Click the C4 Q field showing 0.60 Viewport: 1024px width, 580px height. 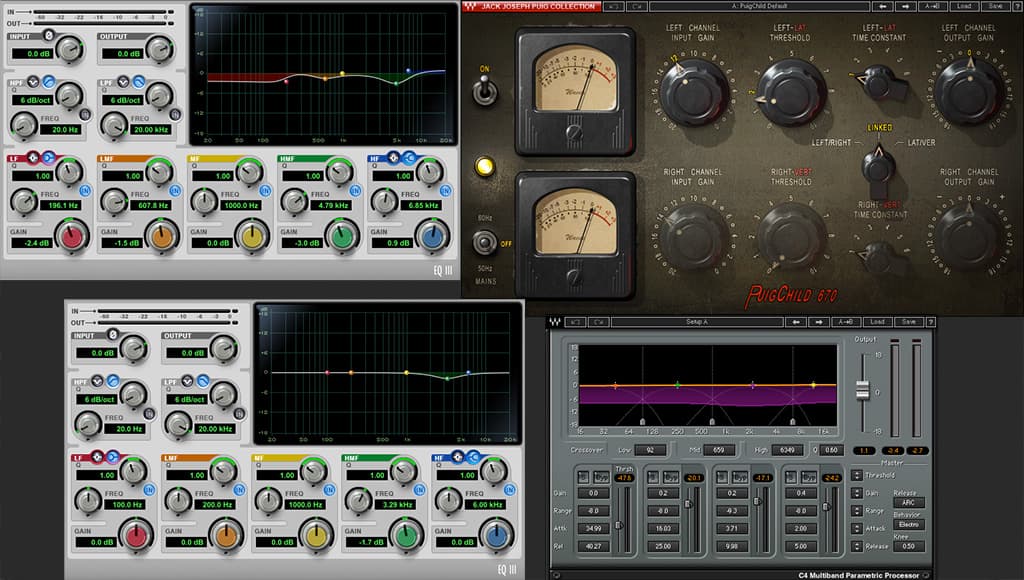[x=831, y=450]
